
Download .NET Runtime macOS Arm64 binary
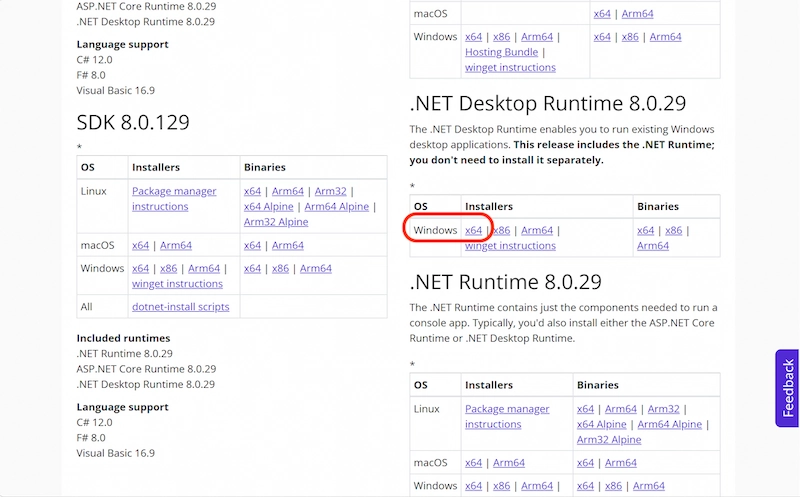pos(621,462)
